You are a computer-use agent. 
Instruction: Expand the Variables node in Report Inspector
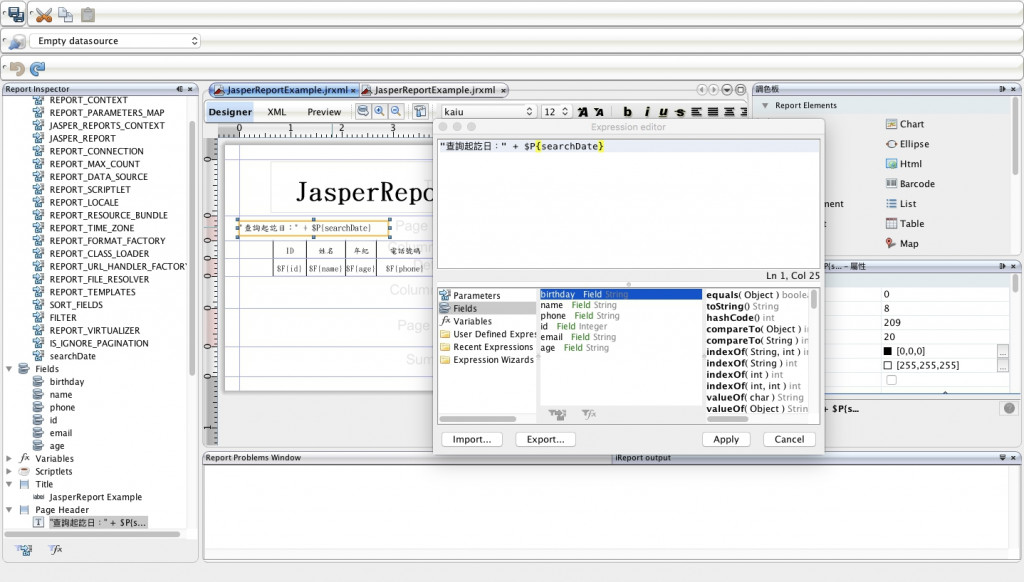click(9, 459)
